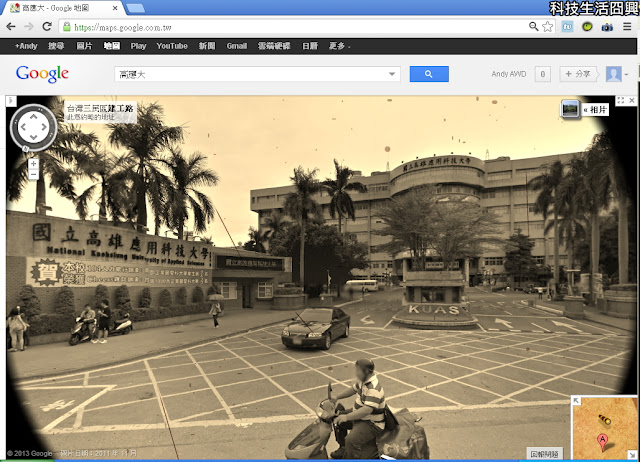Zoom in with the Street View plus button
This screenshot has height=462, width=640.
(33, 164)
